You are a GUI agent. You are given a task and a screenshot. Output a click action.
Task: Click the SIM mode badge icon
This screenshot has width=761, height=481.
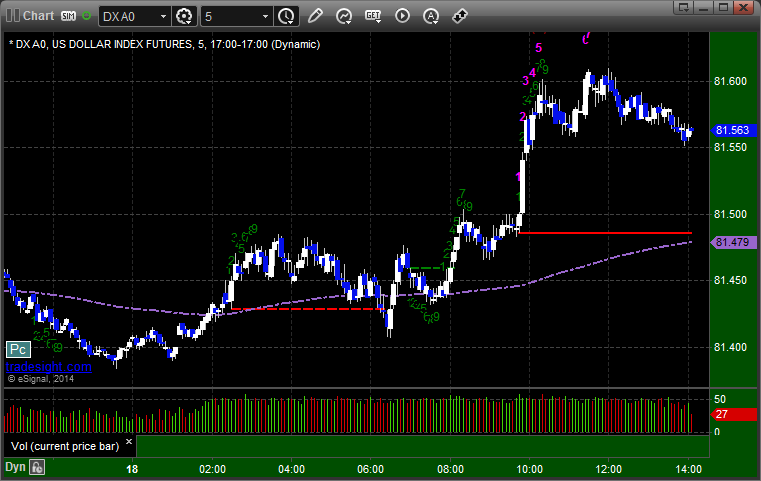(68, 16)
